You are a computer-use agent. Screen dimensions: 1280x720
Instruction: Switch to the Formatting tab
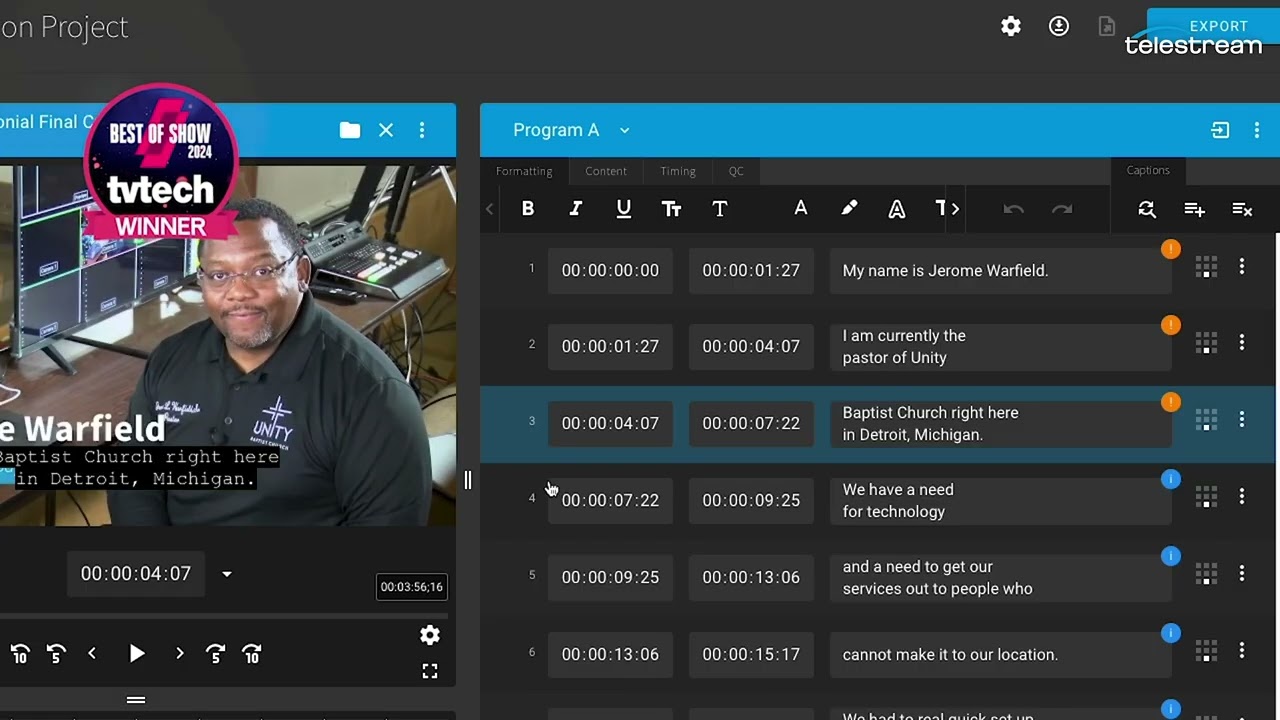point(524,171)
